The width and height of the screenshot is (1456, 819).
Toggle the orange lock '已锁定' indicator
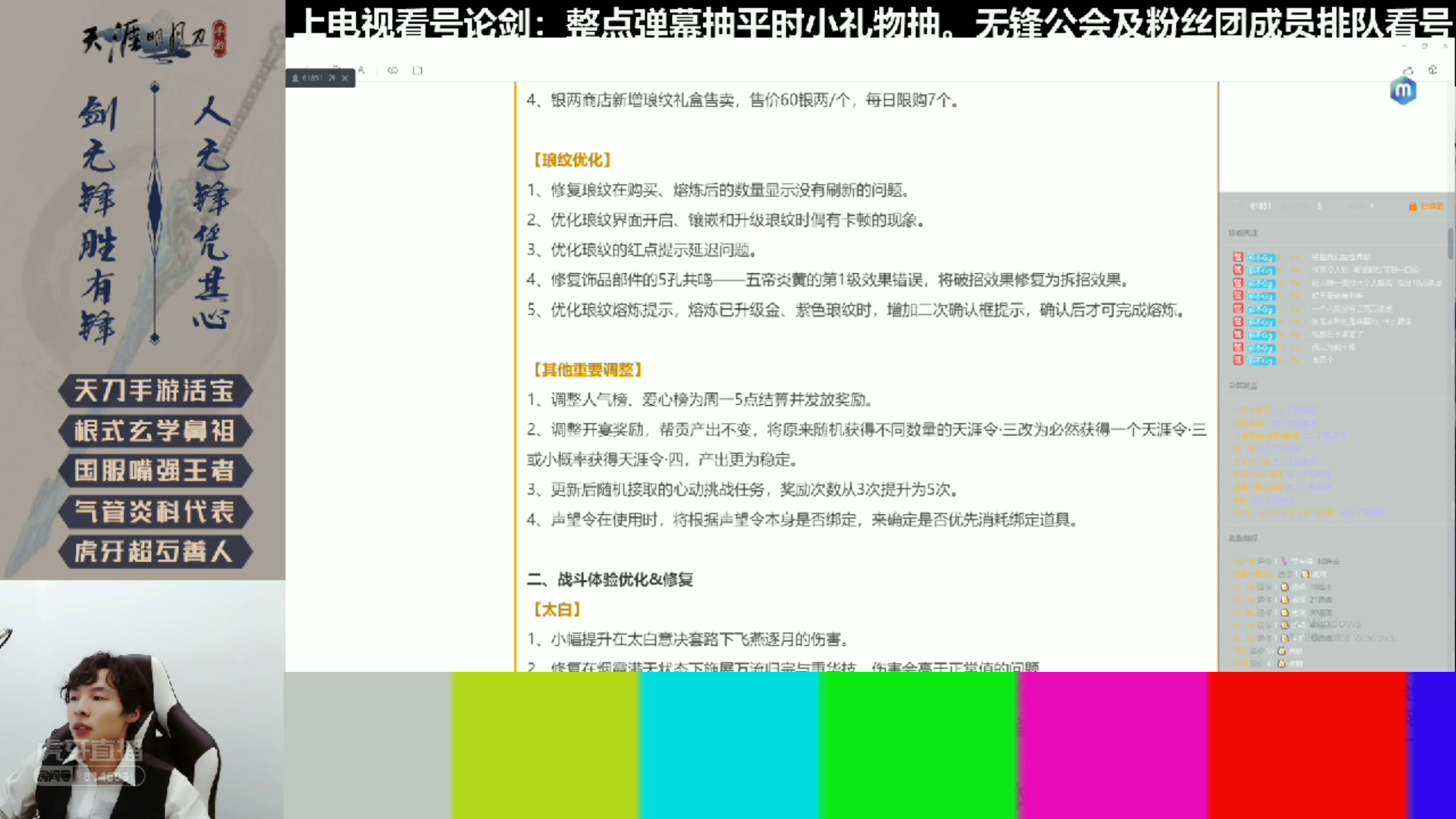point(1426,206)
